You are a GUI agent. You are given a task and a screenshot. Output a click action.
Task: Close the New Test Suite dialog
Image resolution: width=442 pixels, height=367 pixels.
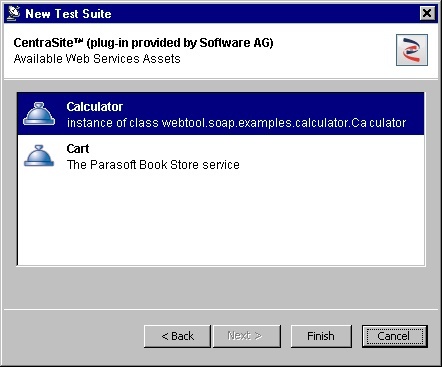click(x=427, y=14)
